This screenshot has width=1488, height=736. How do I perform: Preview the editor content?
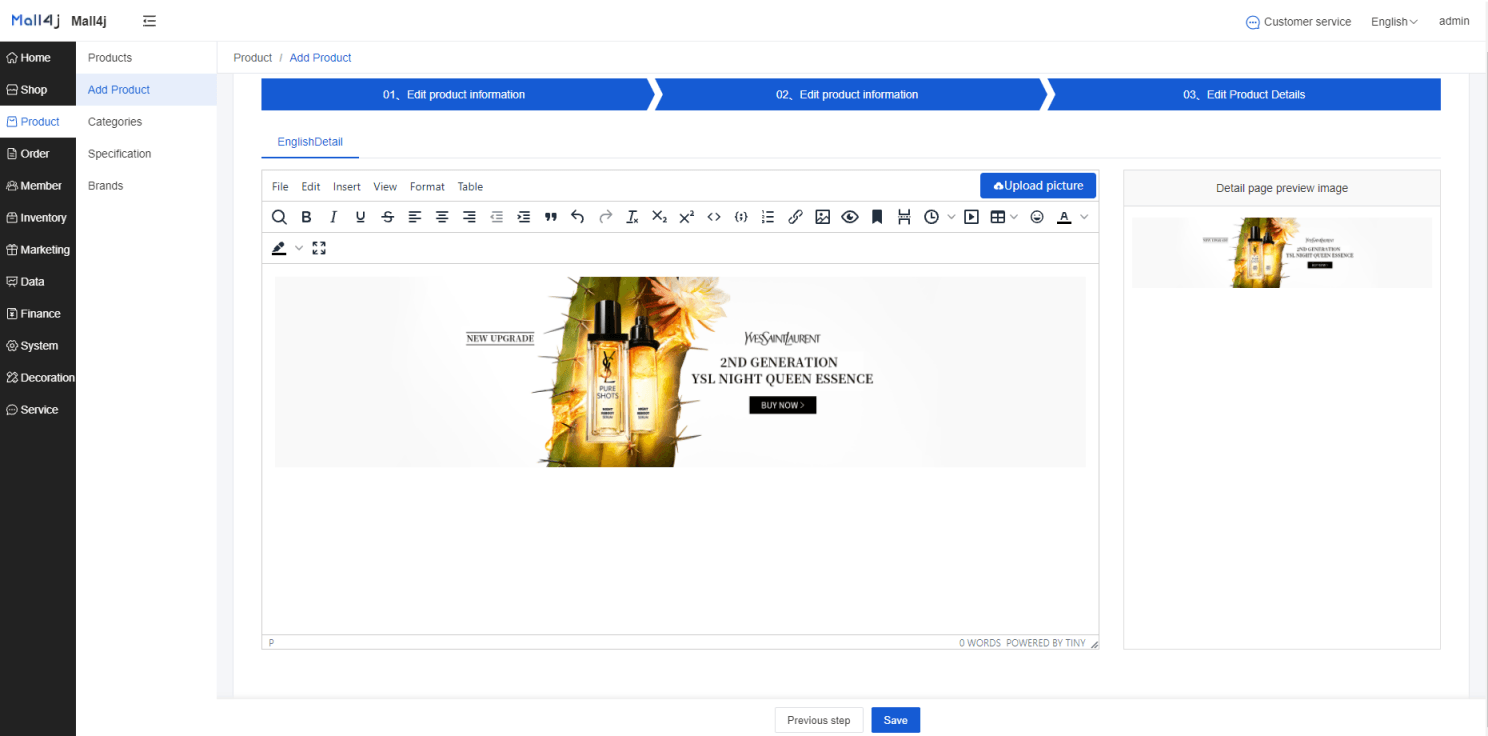coord(850,217)
